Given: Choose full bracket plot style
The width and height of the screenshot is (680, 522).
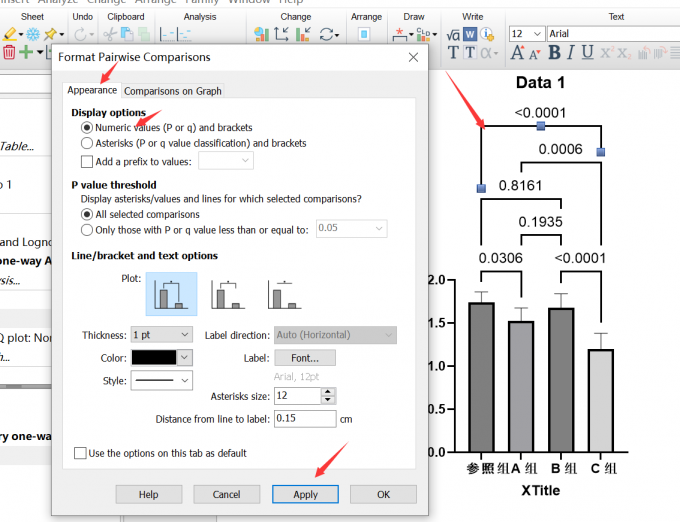Looking at the screenshot, I should (x=171, y=294).
